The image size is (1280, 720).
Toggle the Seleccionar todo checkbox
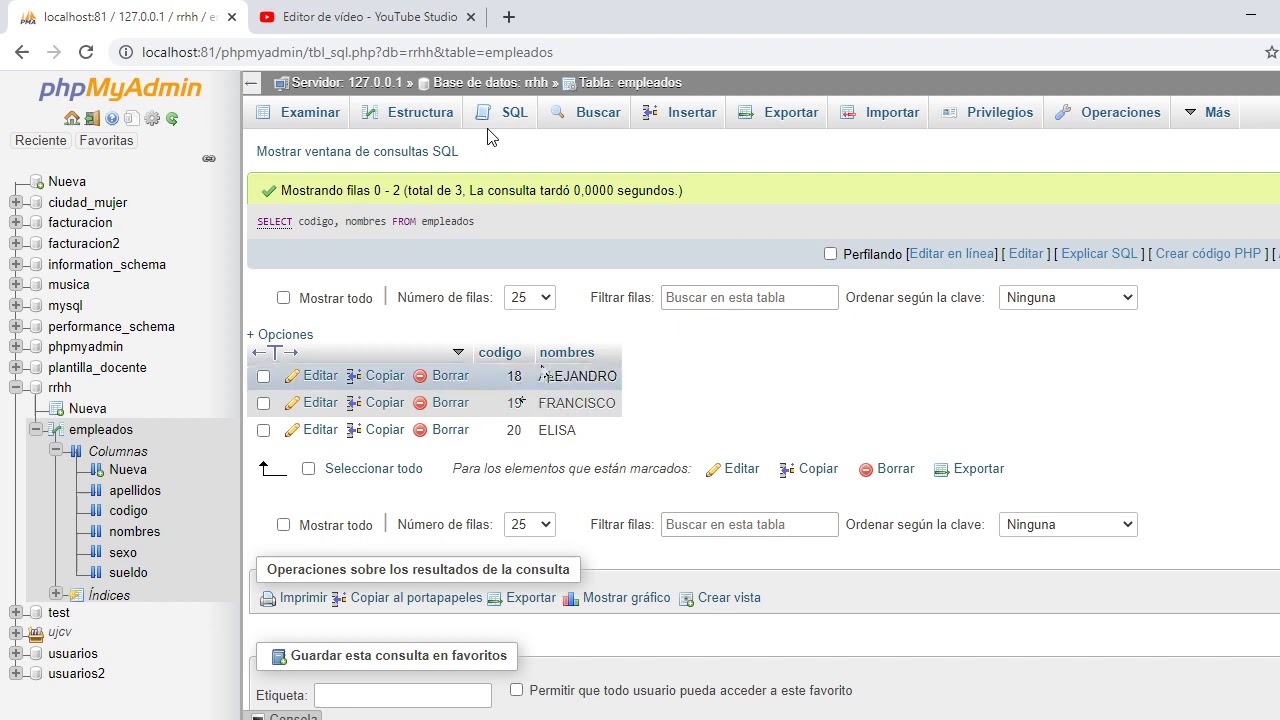click(x=308, y=469)
